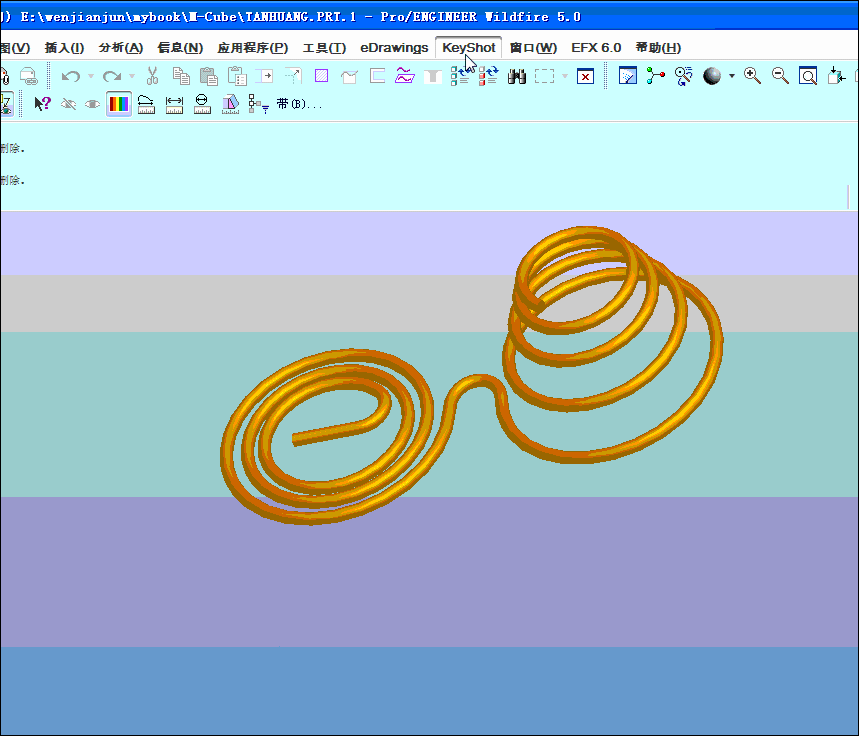859x736 pixels.
Task: Open the appearance sphere dropdown arrow
Action: click(732, 76)
